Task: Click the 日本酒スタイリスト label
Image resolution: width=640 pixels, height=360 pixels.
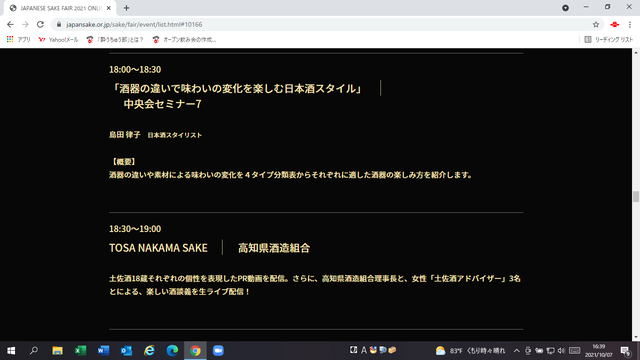Action: point(175,135)
